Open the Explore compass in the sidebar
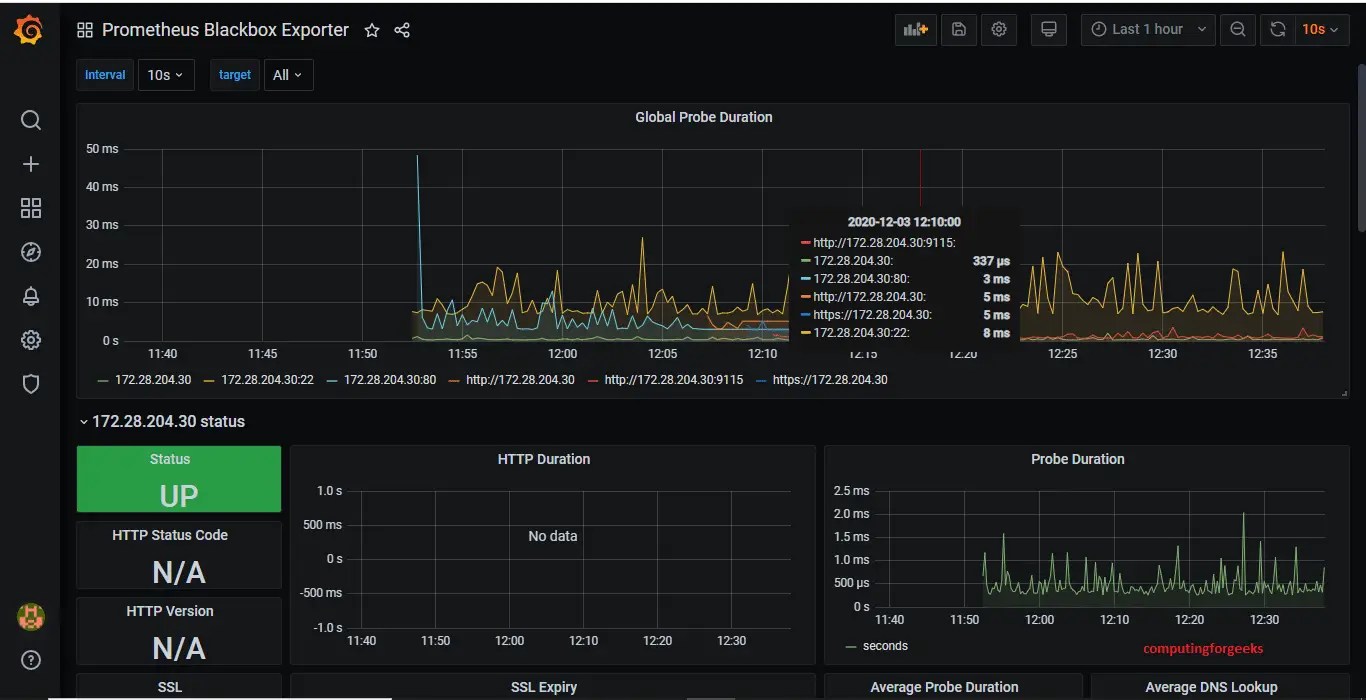 point(30,252)
